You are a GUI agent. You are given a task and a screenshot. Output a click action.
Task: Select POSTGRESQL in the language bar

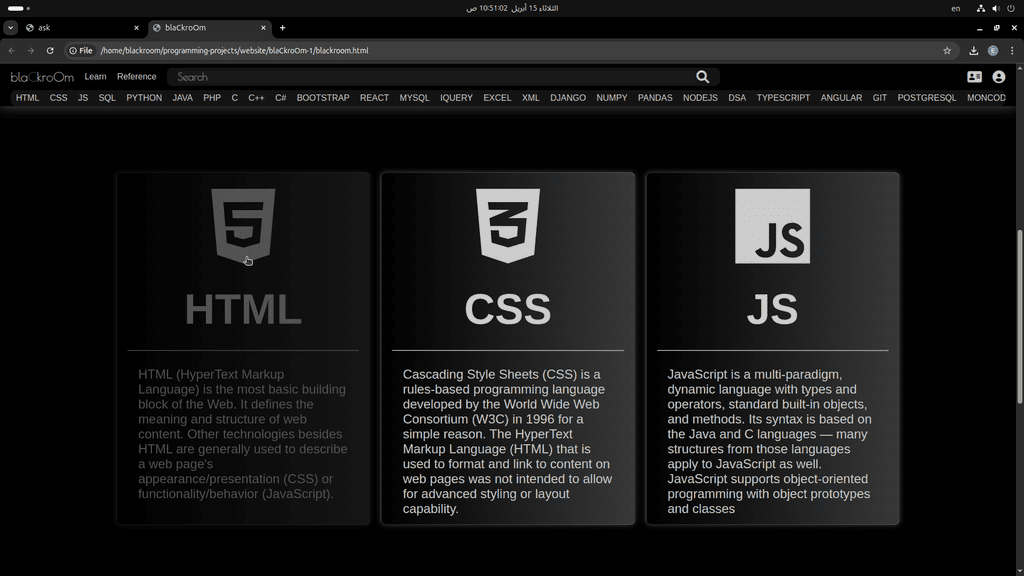927,98
